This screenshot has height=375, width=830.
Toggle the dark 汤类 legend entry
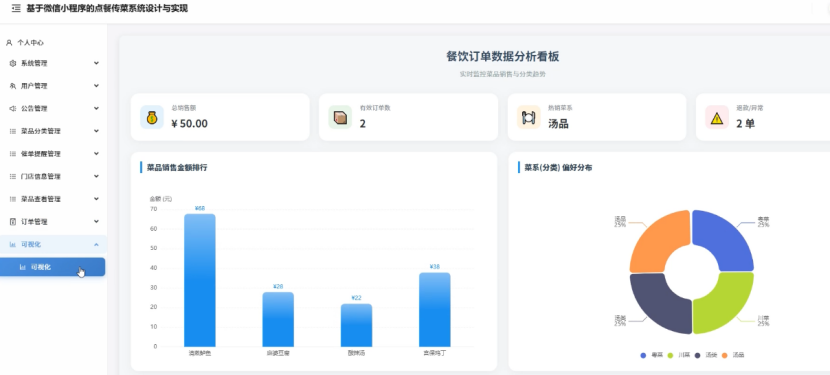coord(706,355)
